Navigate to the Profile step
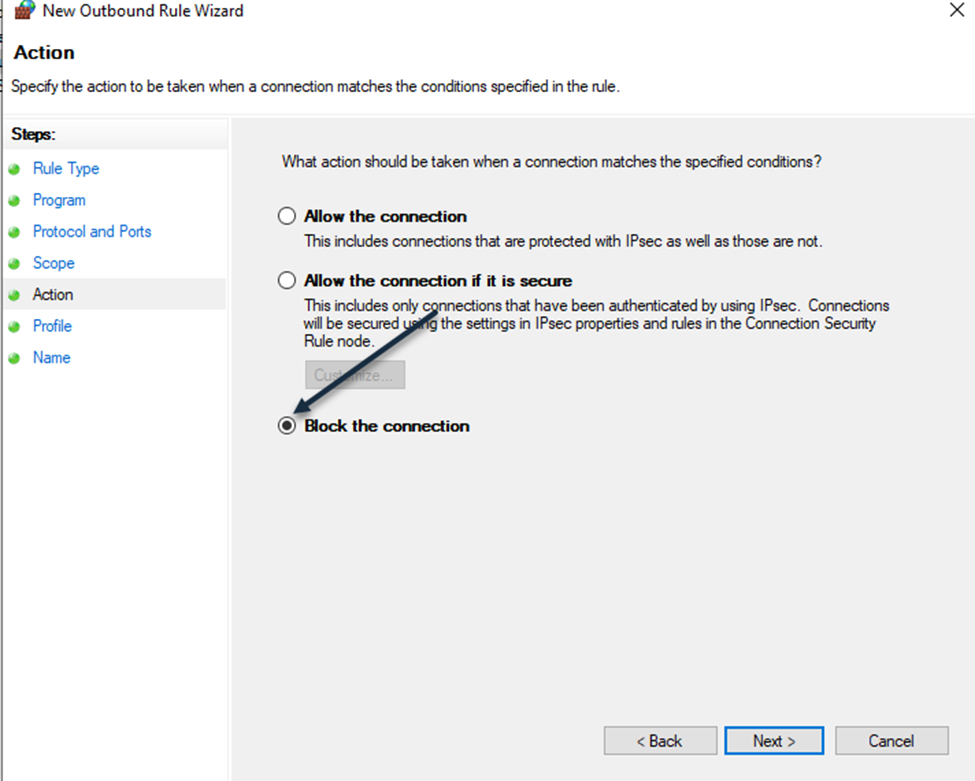The height and width of the screenshot is (781, 975). coord(52,326)
